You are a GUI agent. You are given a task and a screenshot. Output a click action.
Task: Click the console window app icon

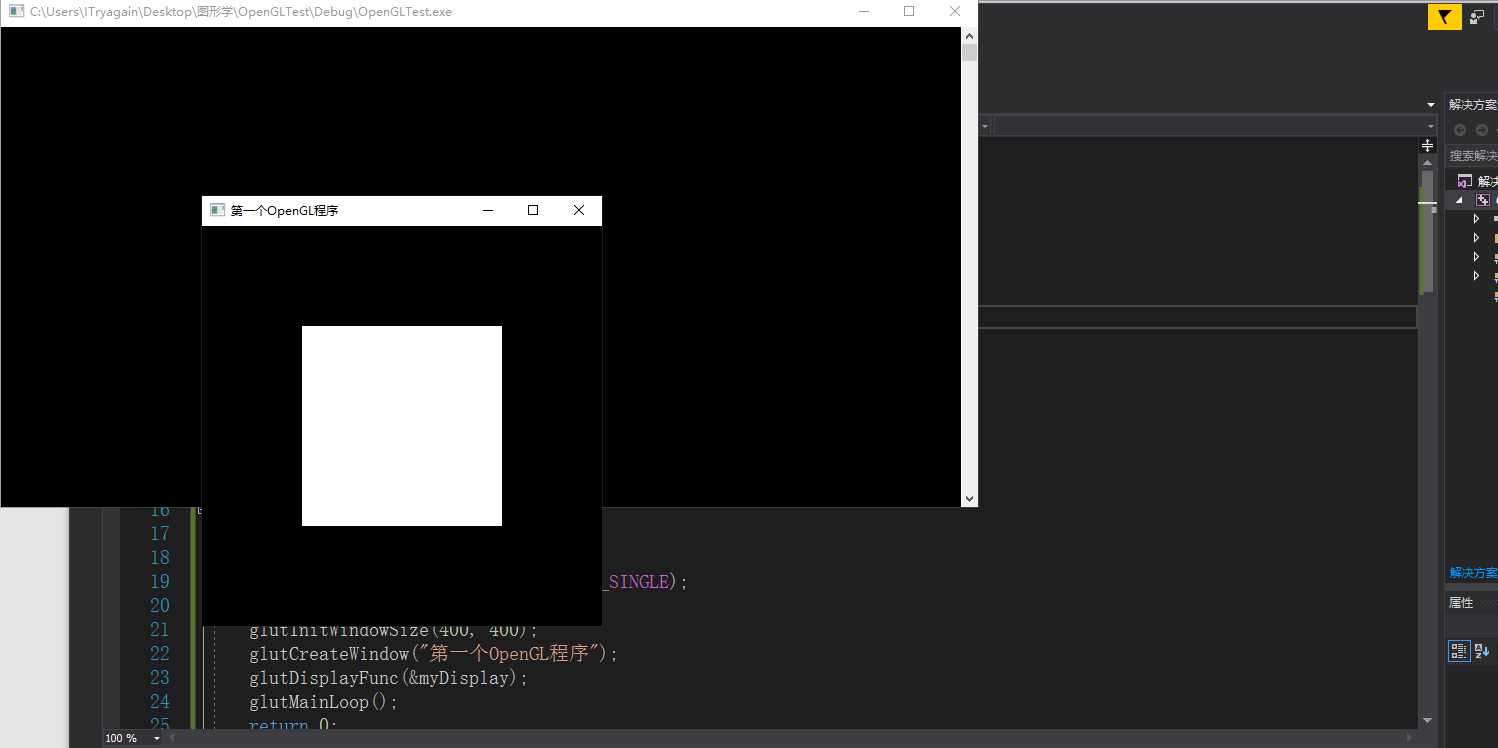click(x=16, y=12)
